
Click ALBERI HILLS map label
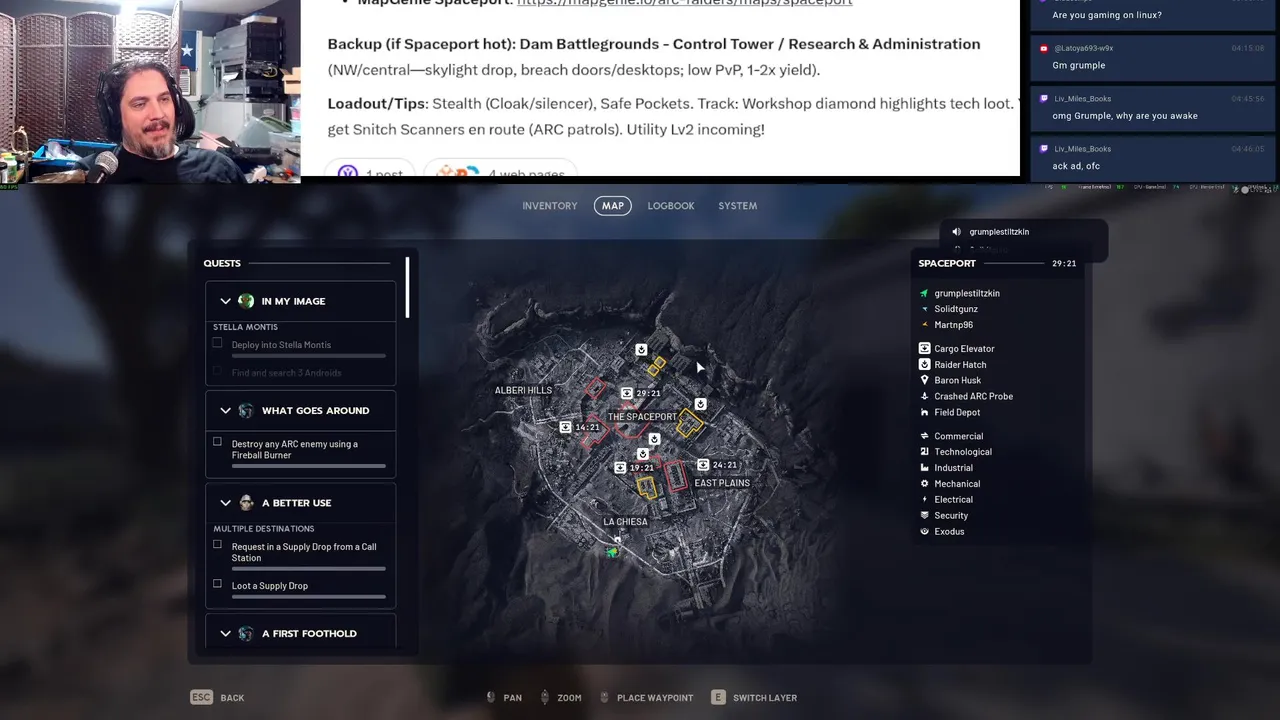tap(523, 390)
